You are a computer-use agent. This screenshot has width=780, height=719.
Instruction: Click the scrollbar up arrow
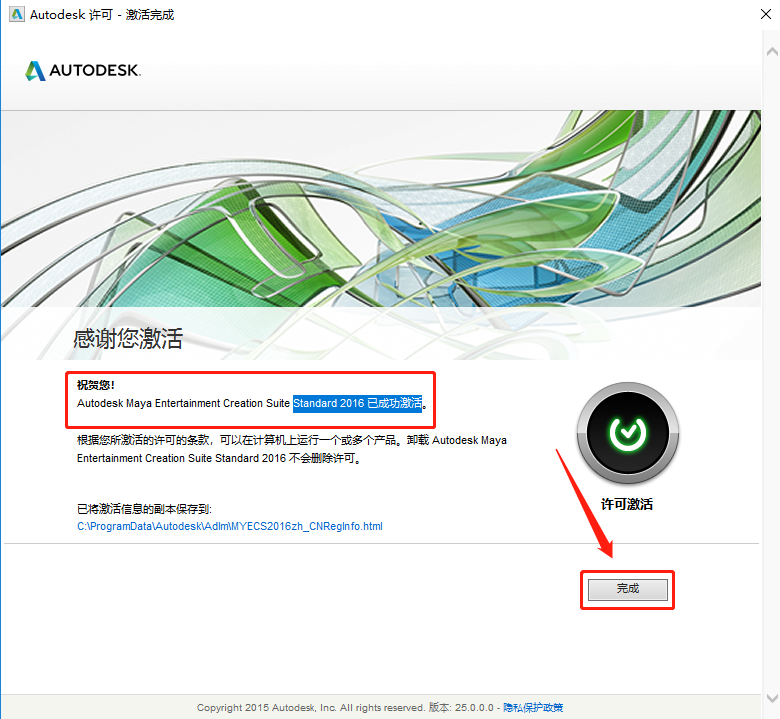click(772, 51)
